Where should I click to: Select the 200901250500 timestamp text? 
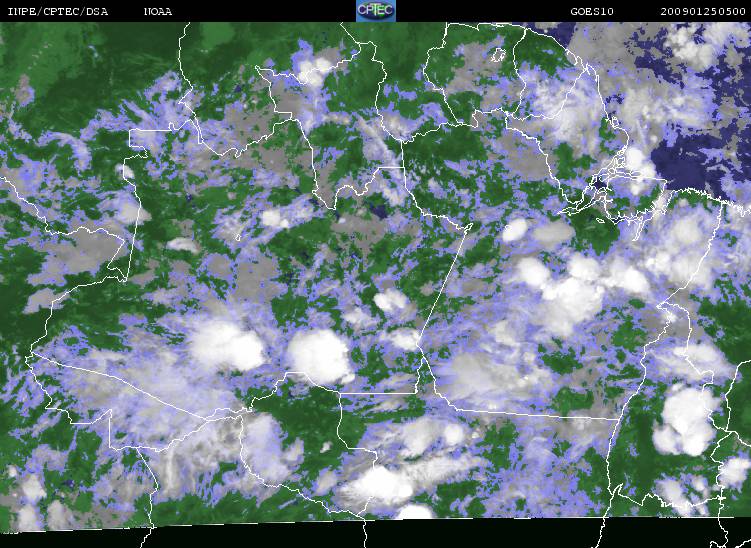point(703,11)
